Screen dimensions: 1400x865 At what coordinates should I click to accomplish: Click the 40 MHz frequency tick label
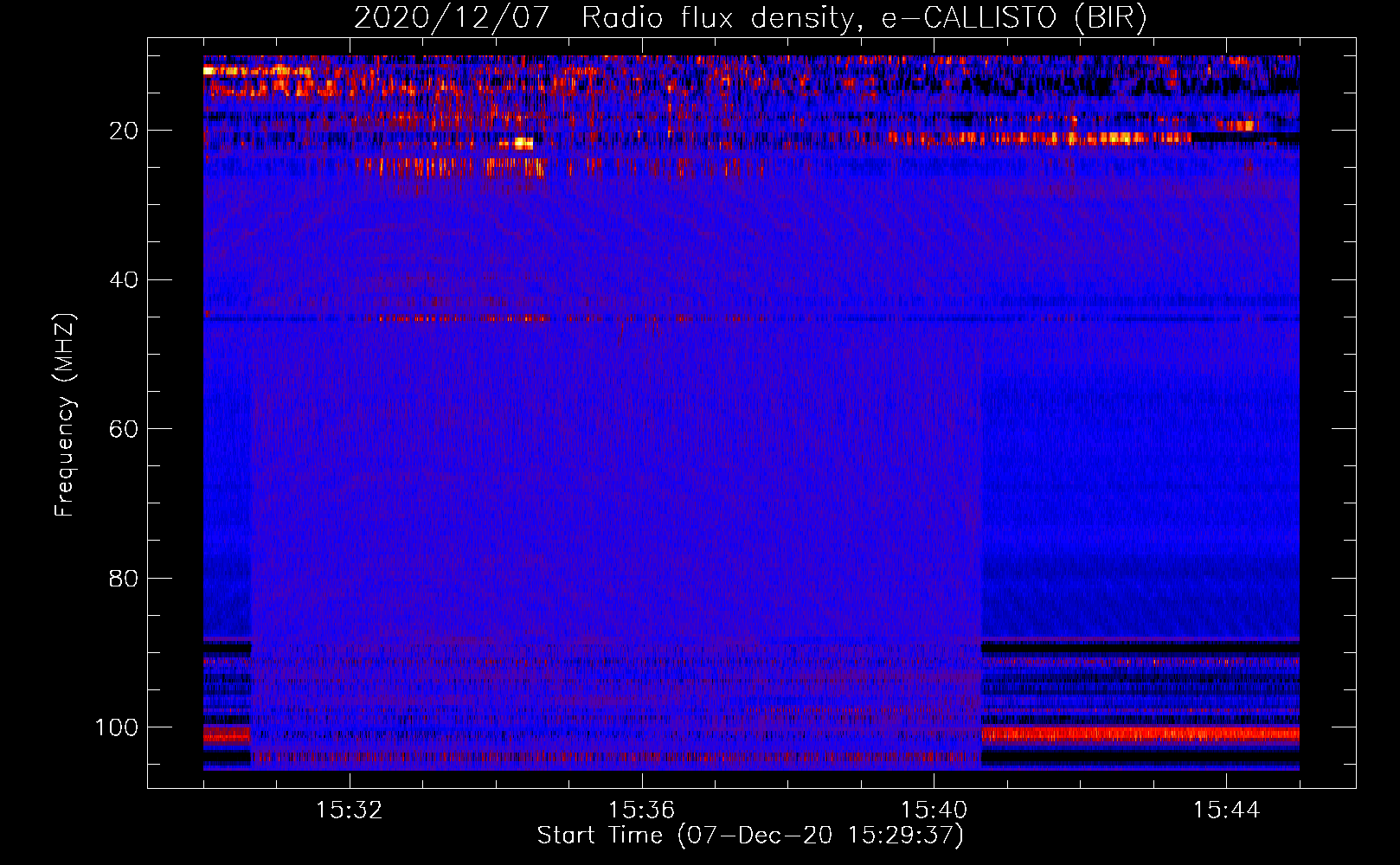[x=124, y=280]
